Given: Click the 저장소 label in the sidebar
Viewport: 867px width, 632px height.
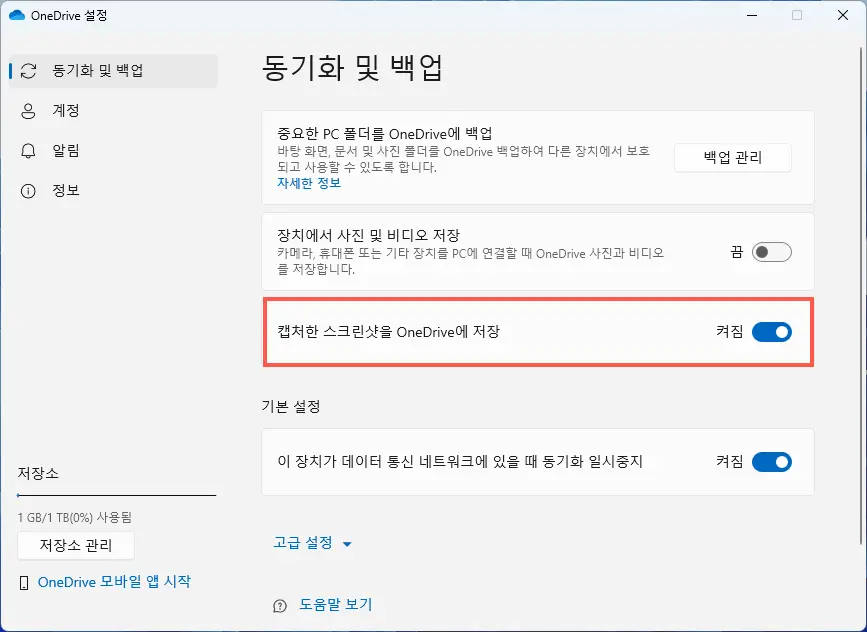Looking at the screenshot, I should pyautogui.click(x=38, y=473).
